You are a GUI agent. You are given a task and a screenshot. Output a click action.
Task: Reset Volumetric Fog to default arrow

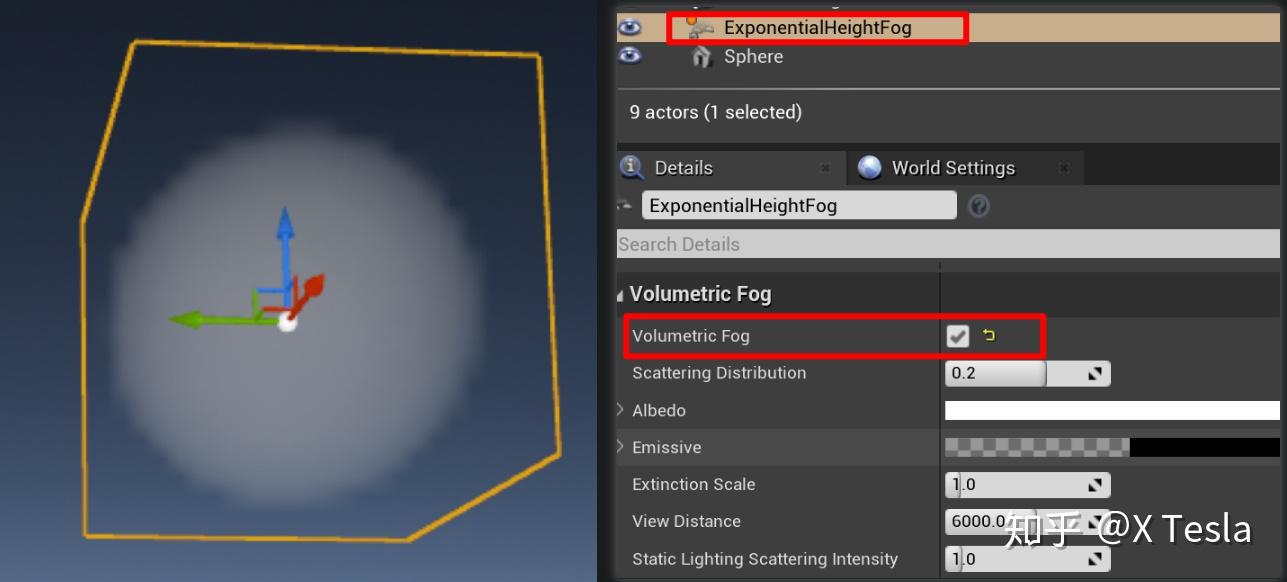[989, 336]
